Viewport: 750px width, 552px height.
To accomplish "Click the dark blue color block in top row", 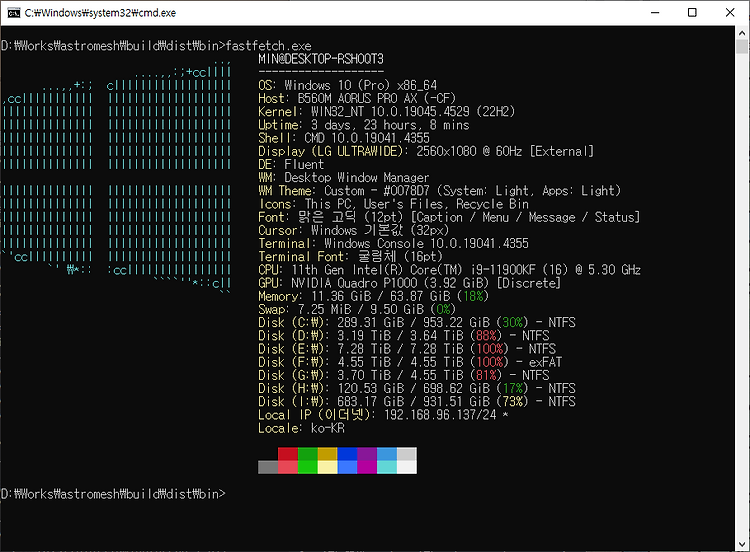I will coord(347,454).
